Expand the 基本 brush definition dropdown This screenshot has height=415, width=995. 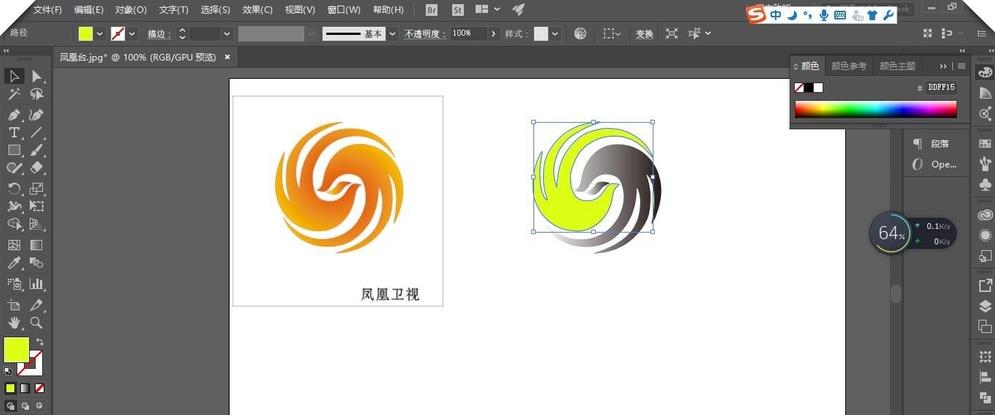tap(391, 33)
